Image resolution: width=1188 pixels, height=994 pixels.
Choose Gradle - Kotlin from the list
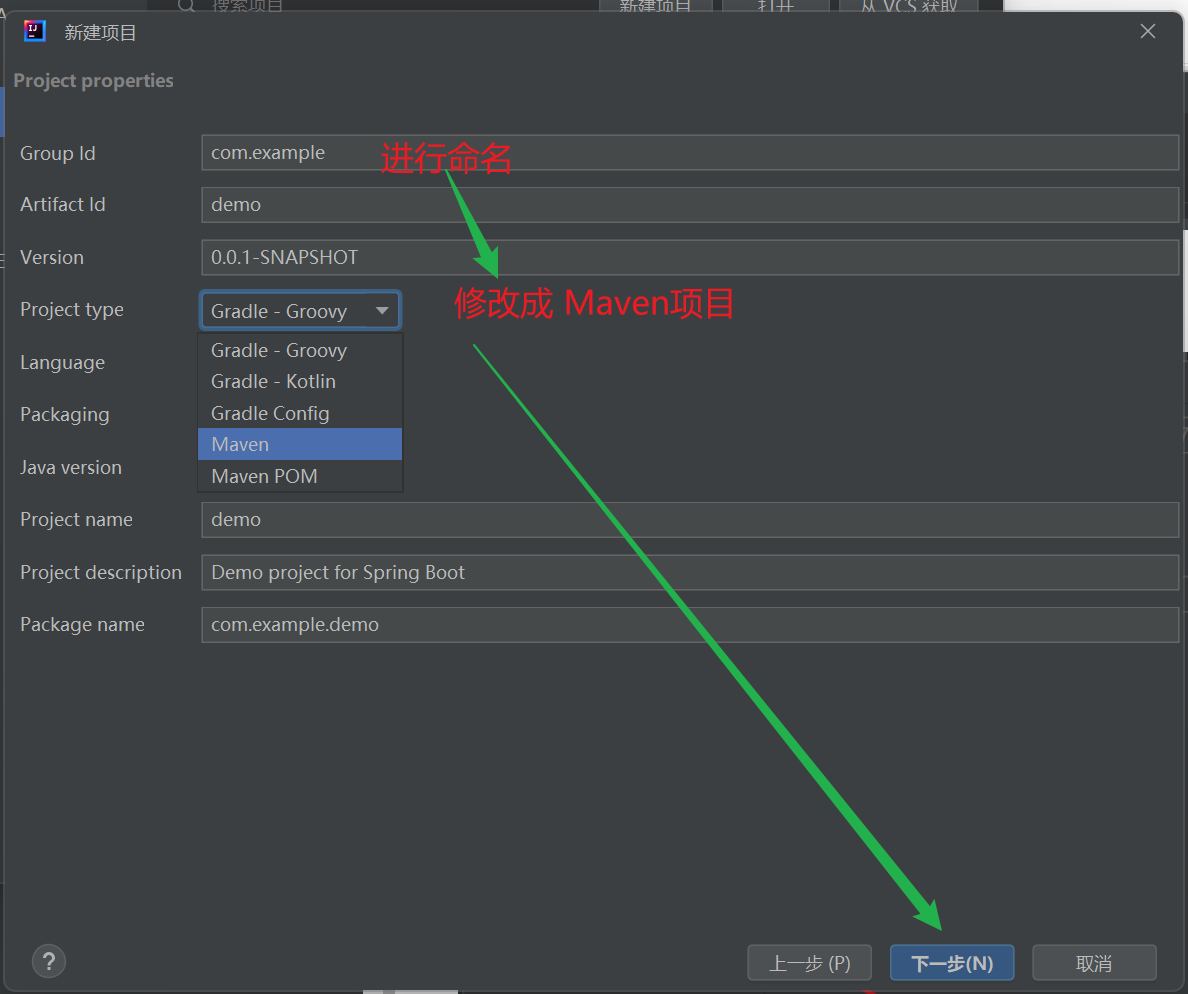tap(300, 382)
